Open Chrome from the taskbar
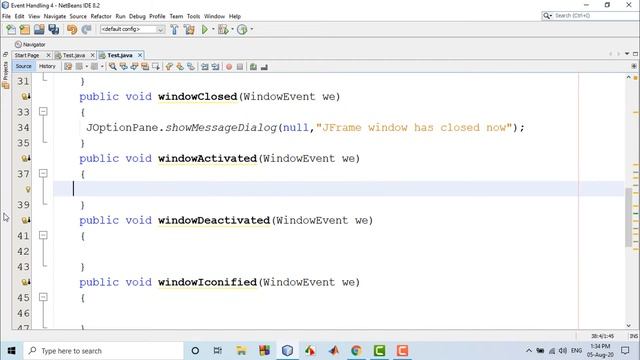 pos(356,351)
